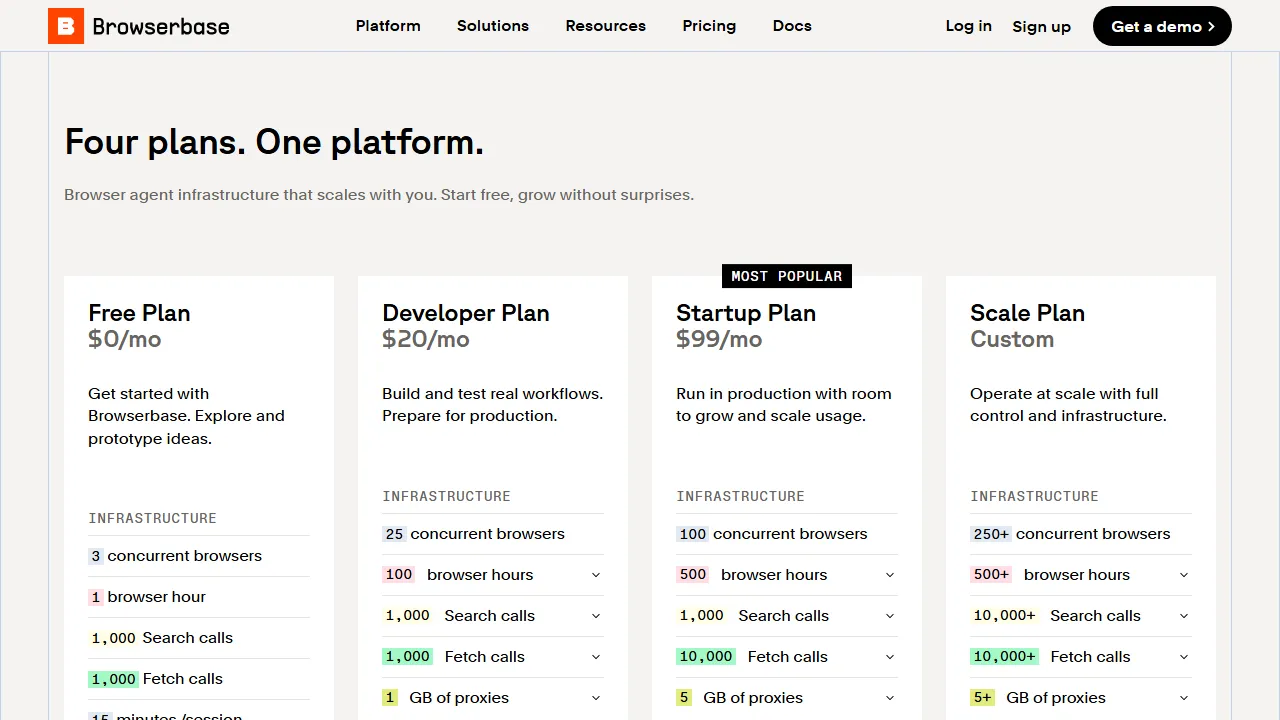Expand Scale Plan Fetch calls row
1280x720 pixels.
pyautogui.click(x=1081, y=657)
